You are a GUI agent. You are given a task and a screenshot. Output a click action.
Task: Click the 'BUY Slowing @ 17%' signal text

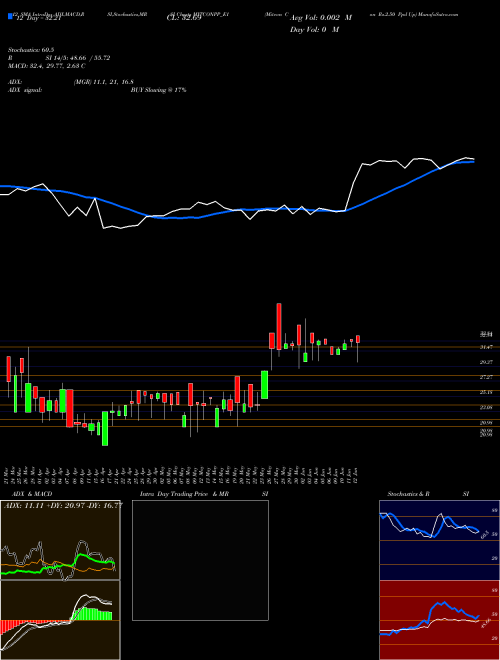(159, 90)
